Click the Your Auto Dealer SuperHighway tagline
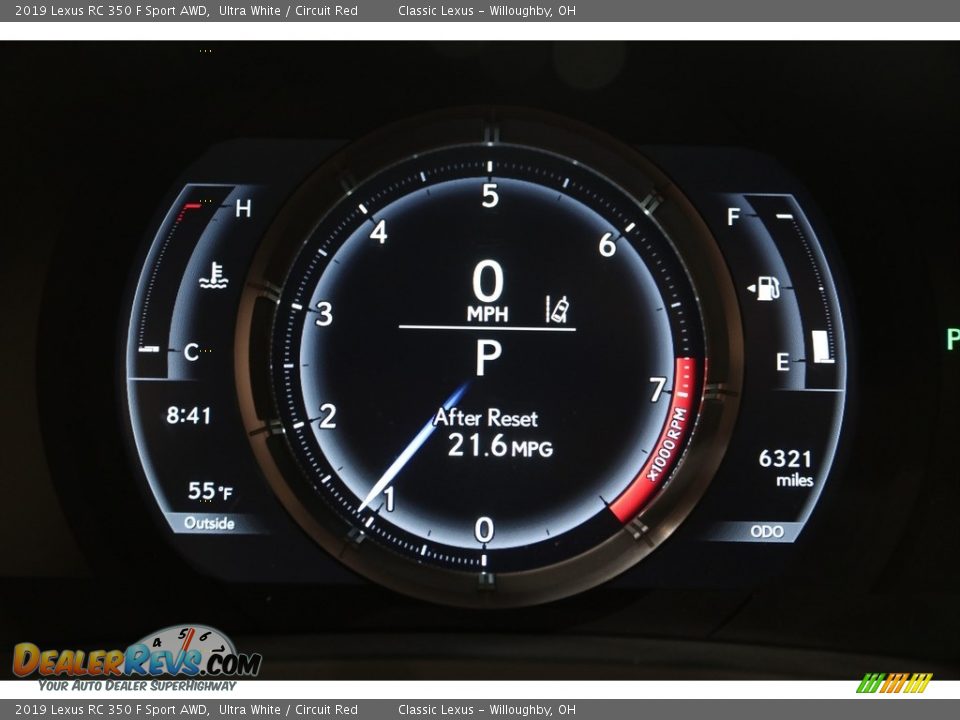Viewport: 960px width, 720px height. pos(137,686)
